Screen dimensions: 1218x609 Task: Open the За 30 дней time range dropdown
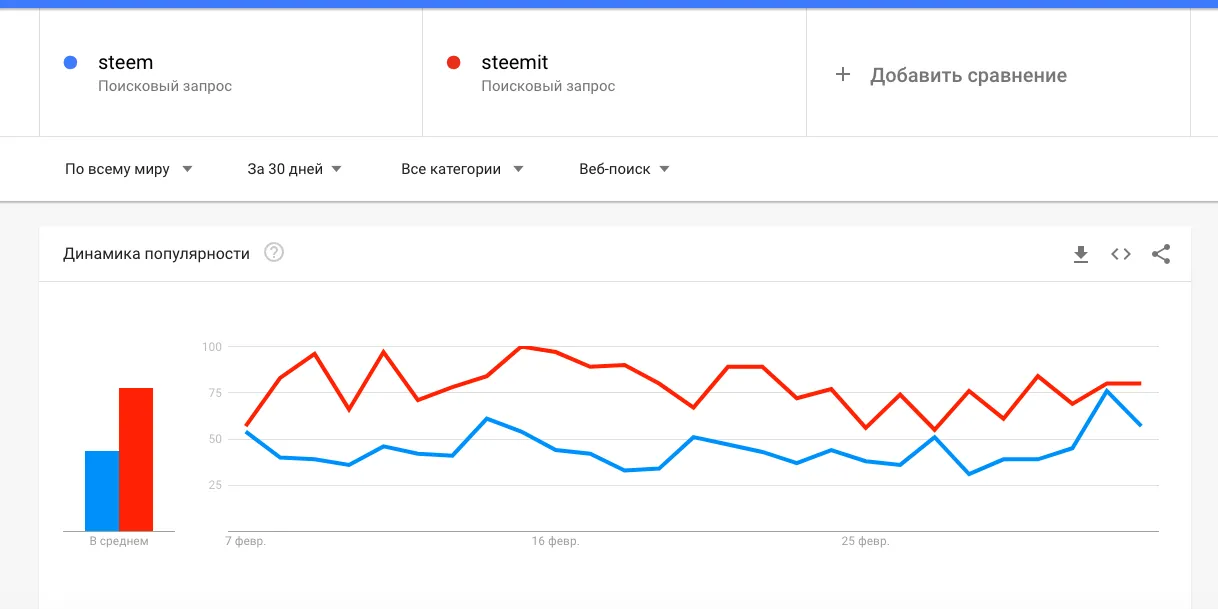[295, 169]
